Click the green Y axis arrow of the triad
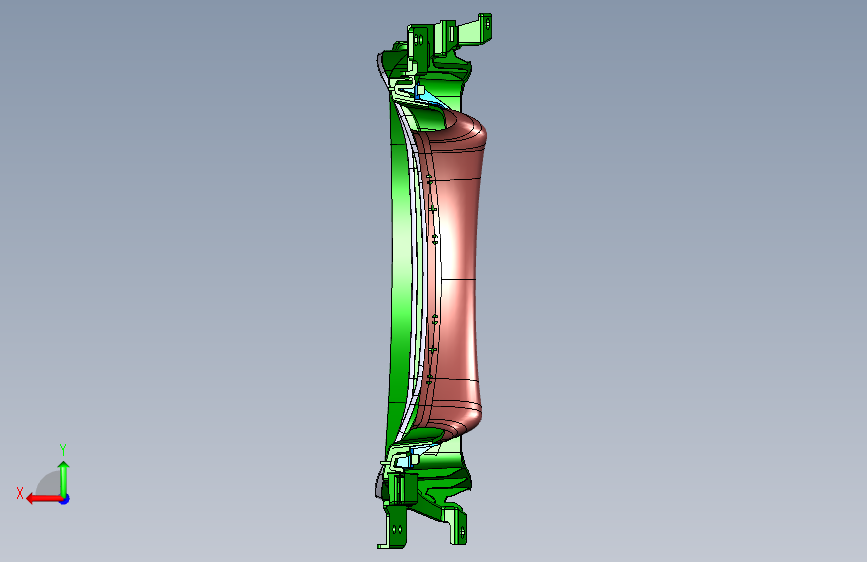This screenshot has height=562, width=867. point(64,478)
